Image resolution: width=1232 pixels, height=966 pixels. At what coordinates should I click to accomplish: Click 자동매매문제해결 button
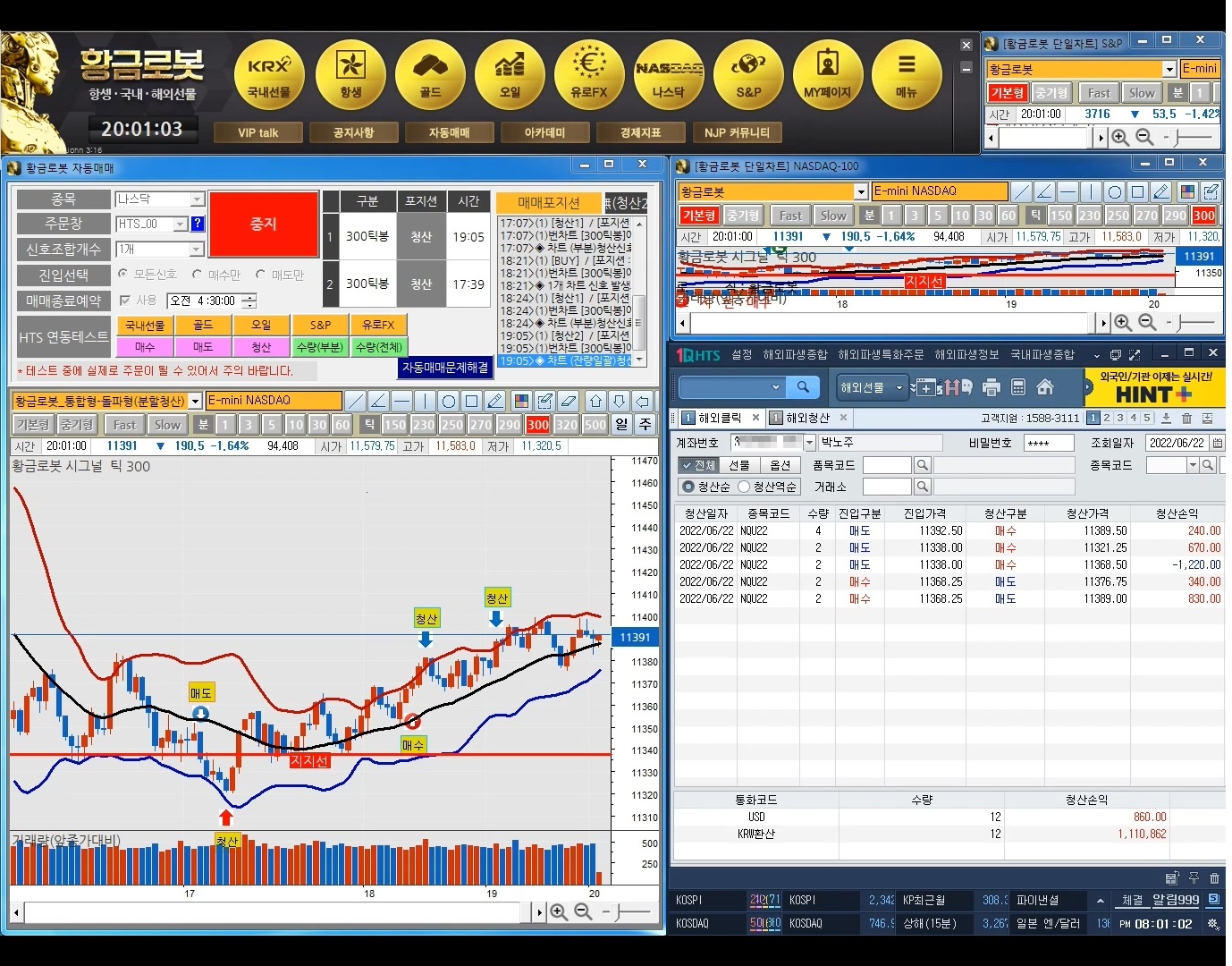coord(445,368)
